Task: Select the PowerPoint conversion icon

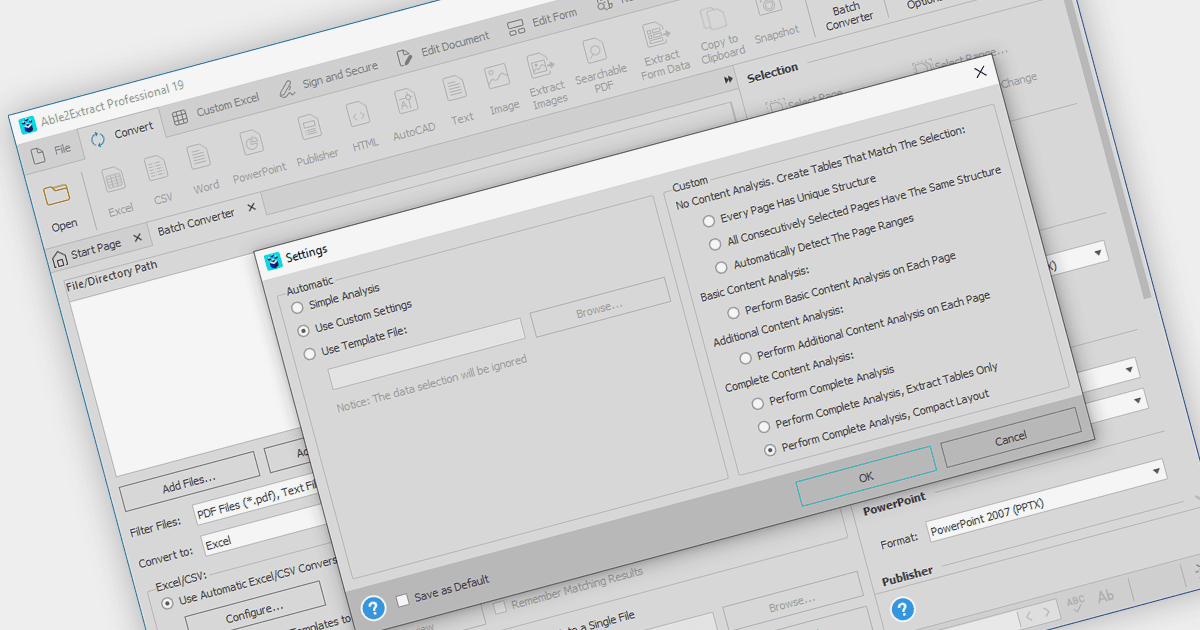Action: tap(252, 142)
